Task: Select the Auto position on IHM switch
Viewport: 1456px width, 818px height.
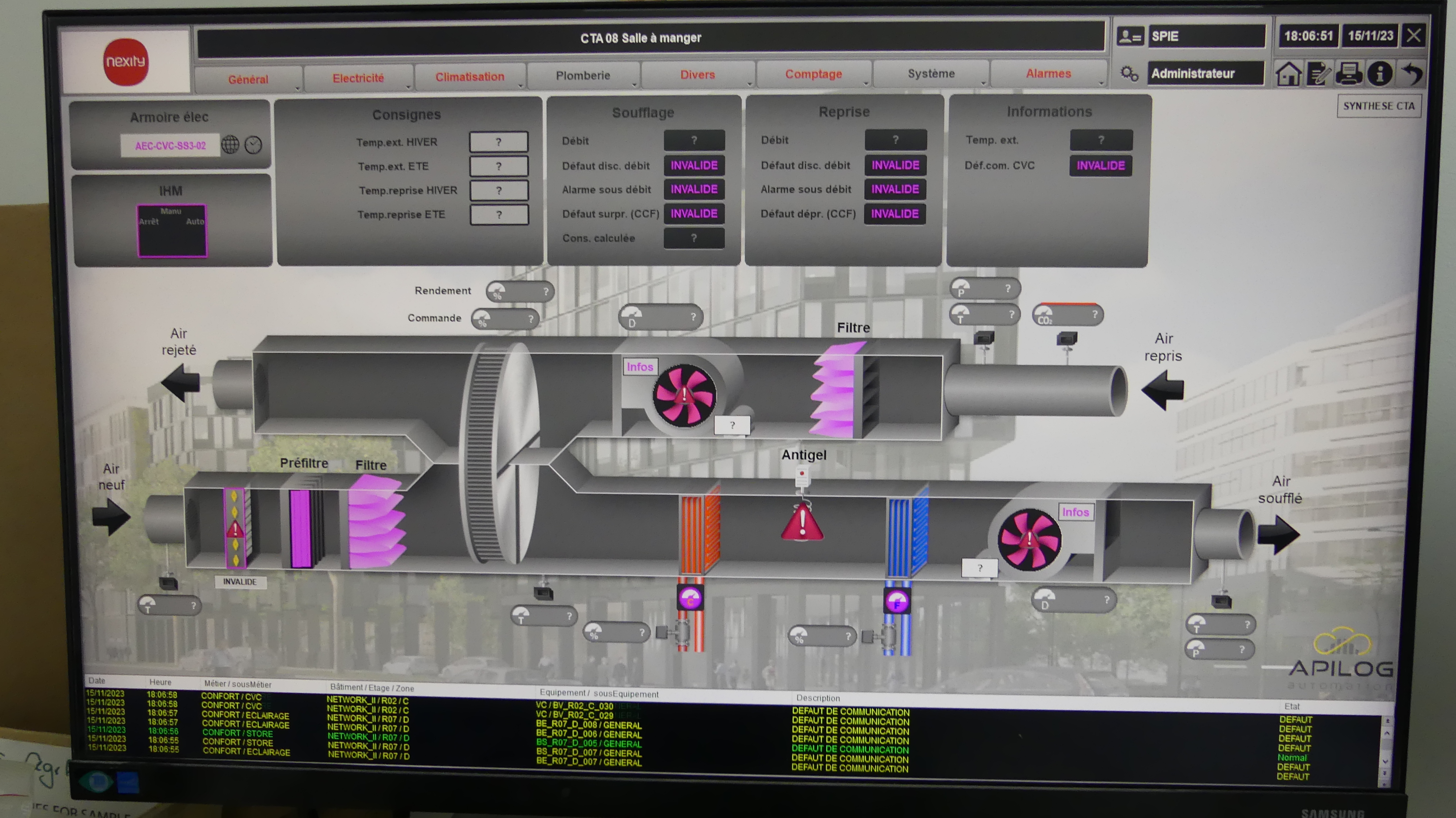Action: (x=194, y=222)
